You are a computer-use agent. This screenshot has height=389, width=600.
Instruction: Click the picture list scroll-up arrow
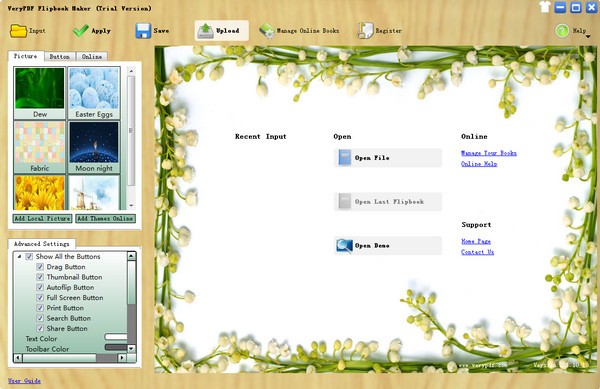pyautogui.click(x=131, y=71)
